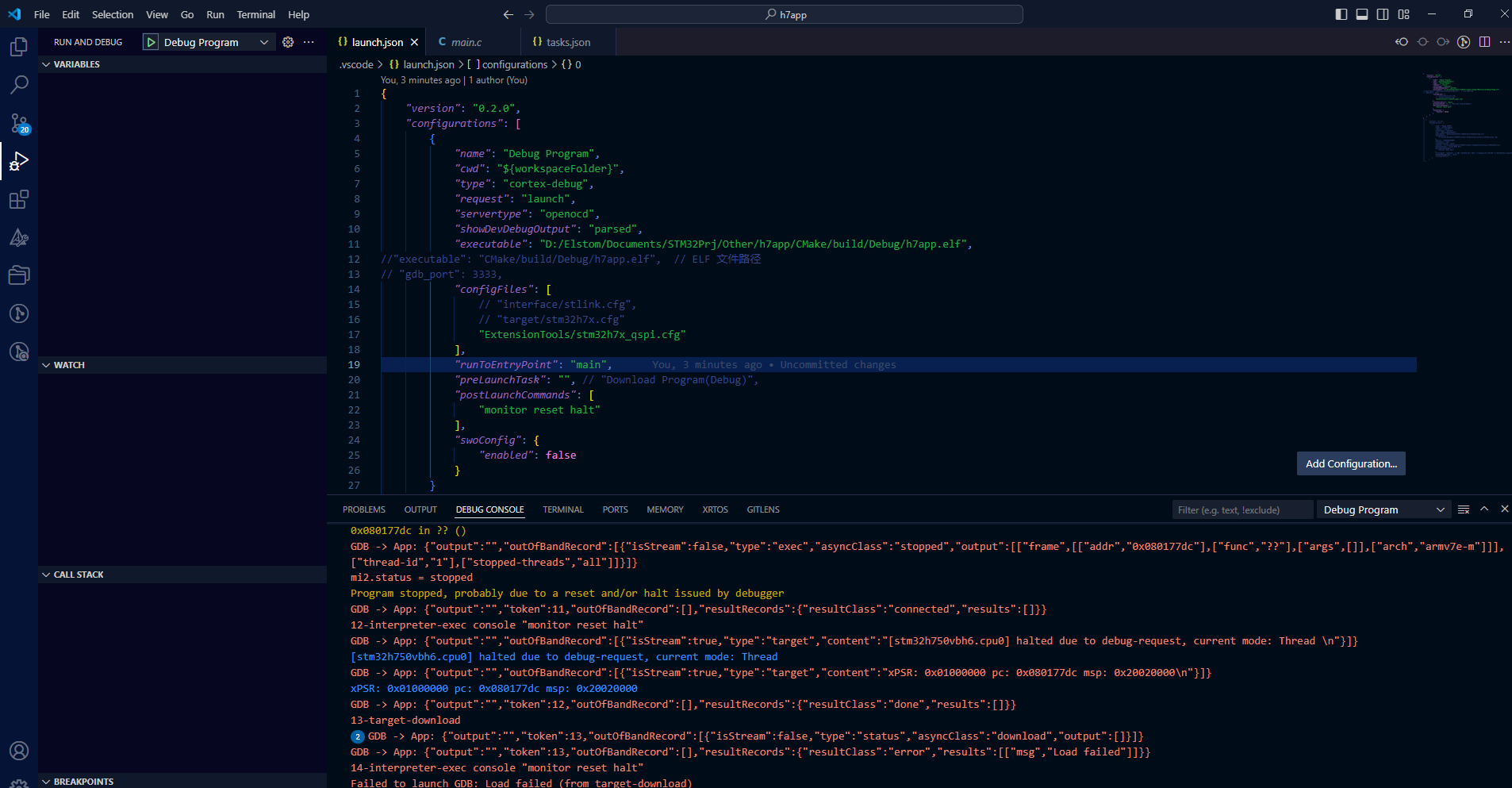Switch to tasks.json editor tab
This screenshot has height=788, width=1512.
click(x=568, y=42)
